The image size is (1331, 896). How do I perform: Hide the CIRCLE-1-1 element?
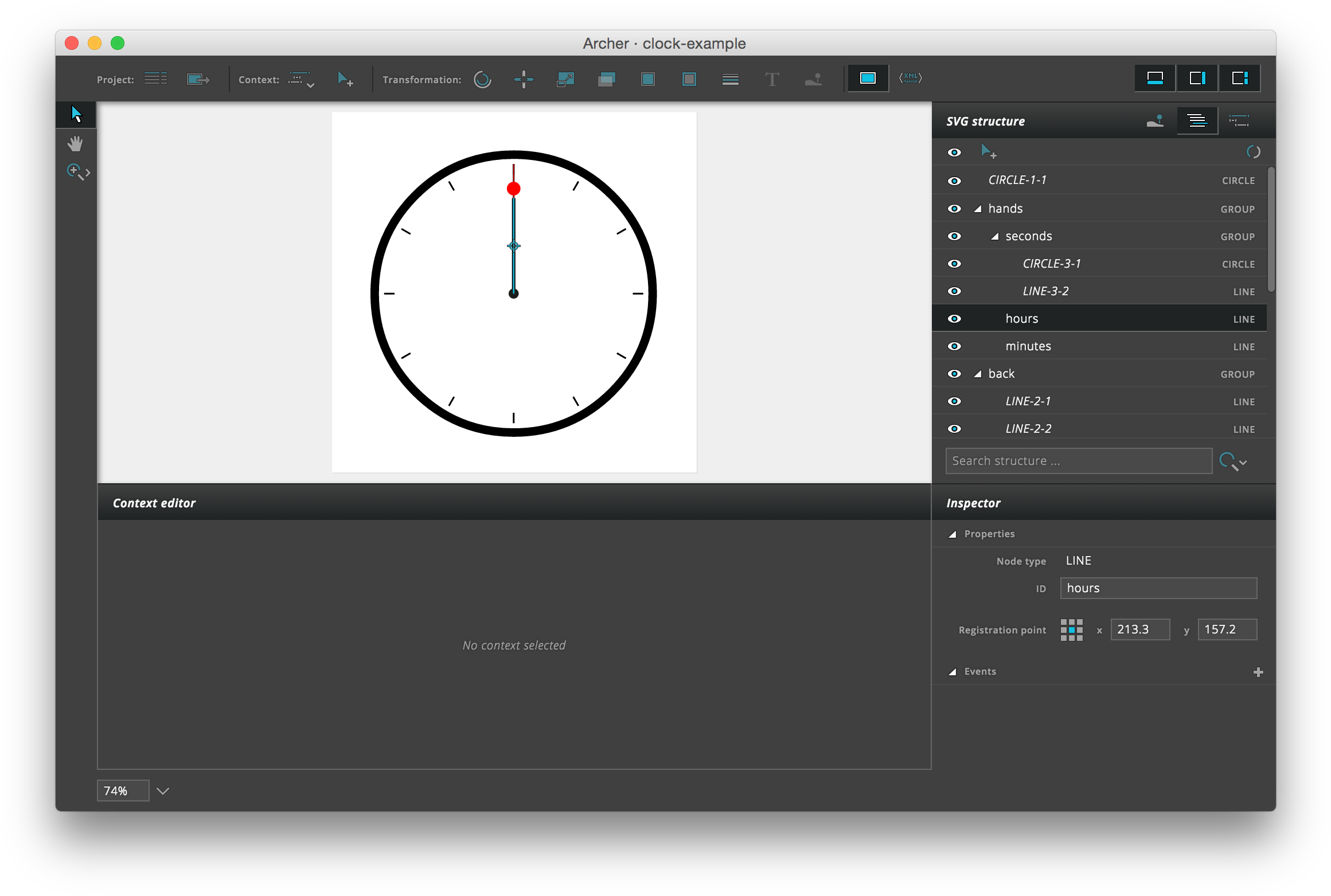(954, 181)
